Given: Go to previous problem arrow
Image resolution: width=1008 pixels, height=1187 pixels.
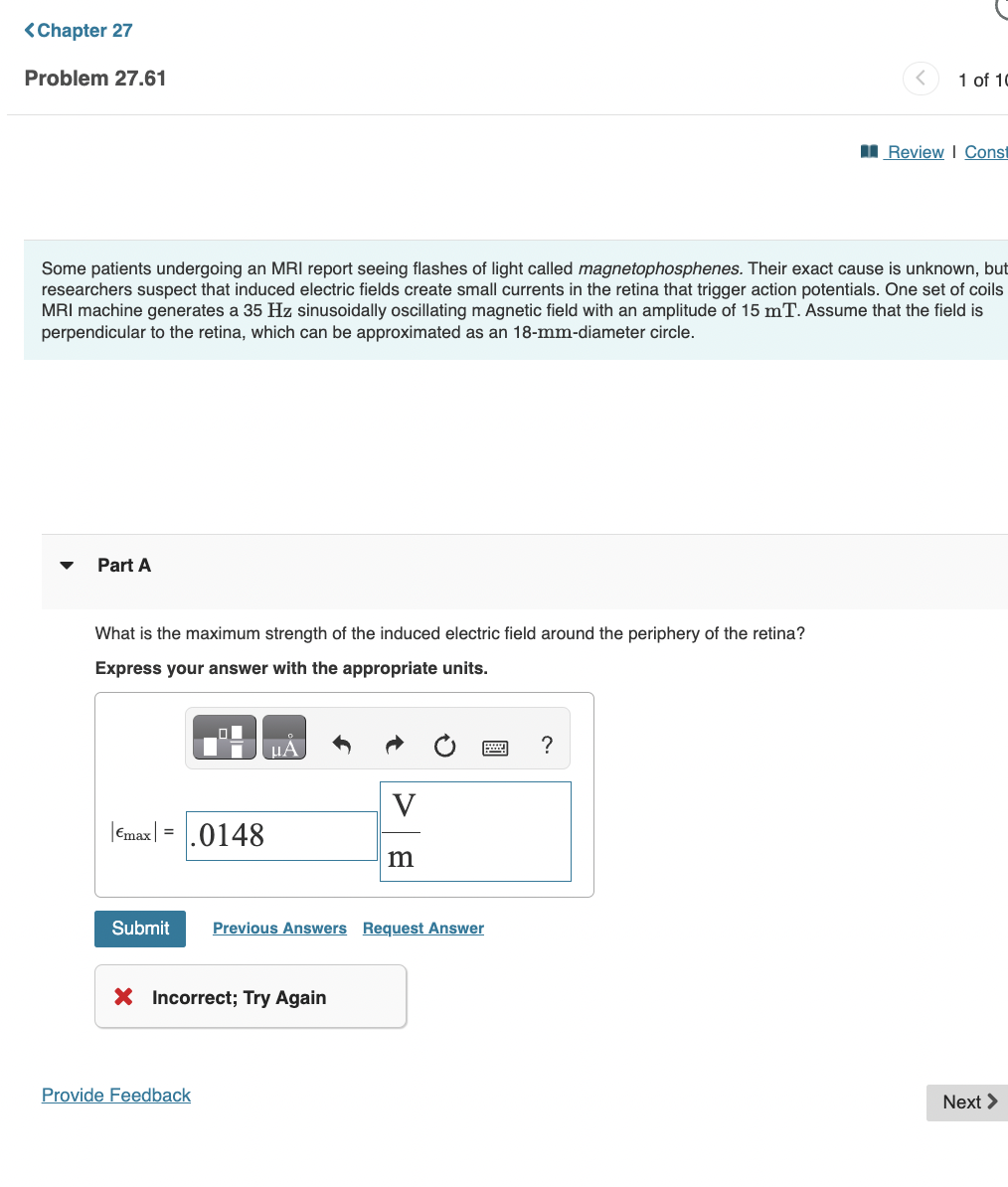Looking at the screenshot, I should coord(921,78).
